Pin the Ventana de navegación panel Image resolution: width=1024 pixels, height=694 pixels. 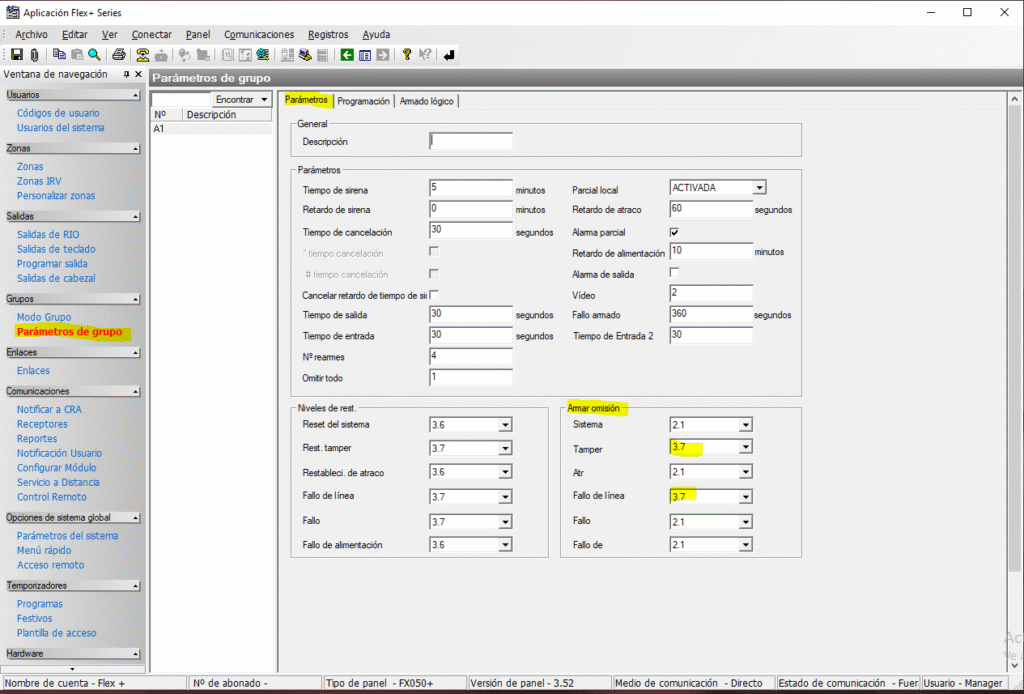click(127, 74)
